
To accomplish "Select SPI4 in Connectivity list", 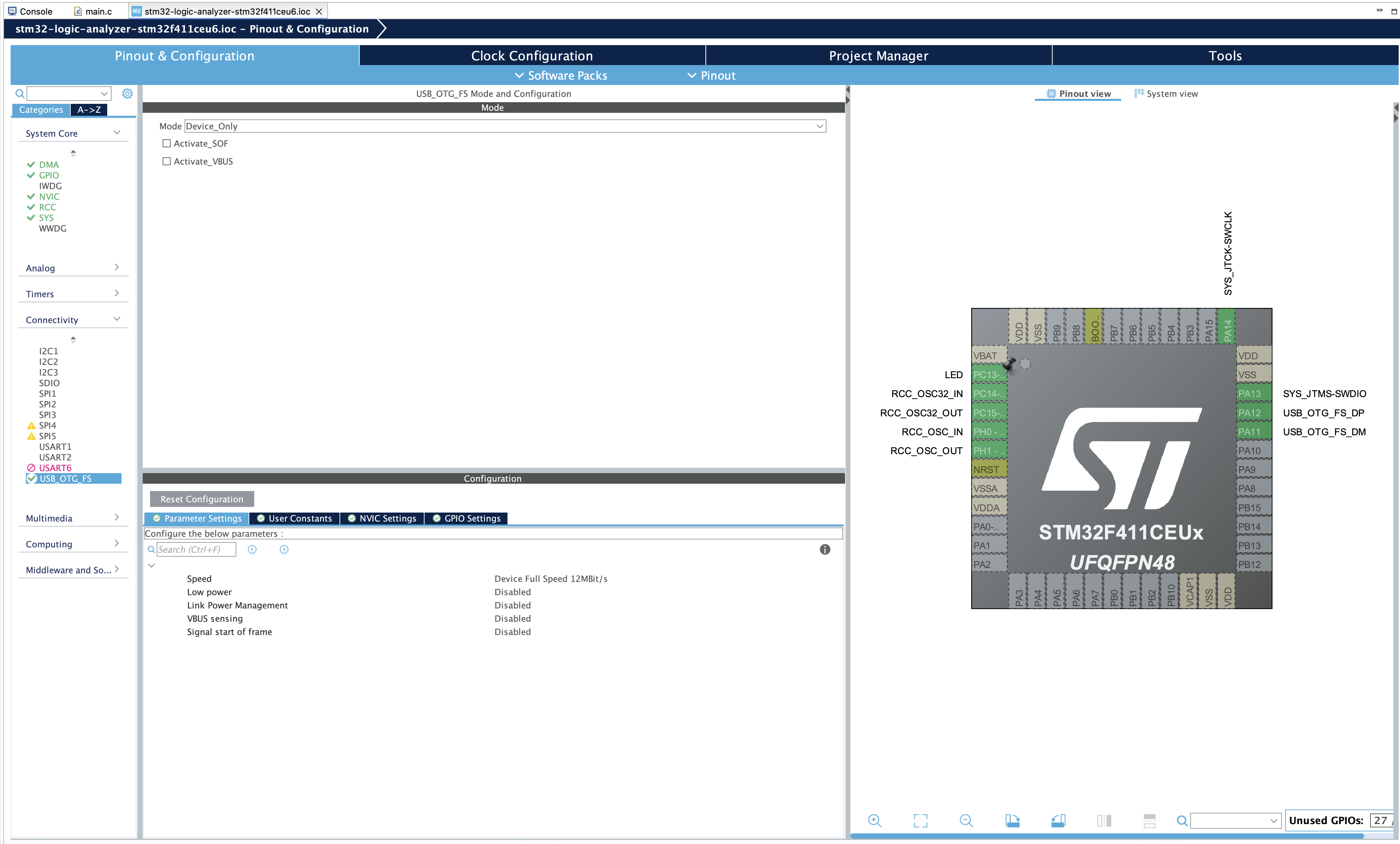I will (47, 425).
